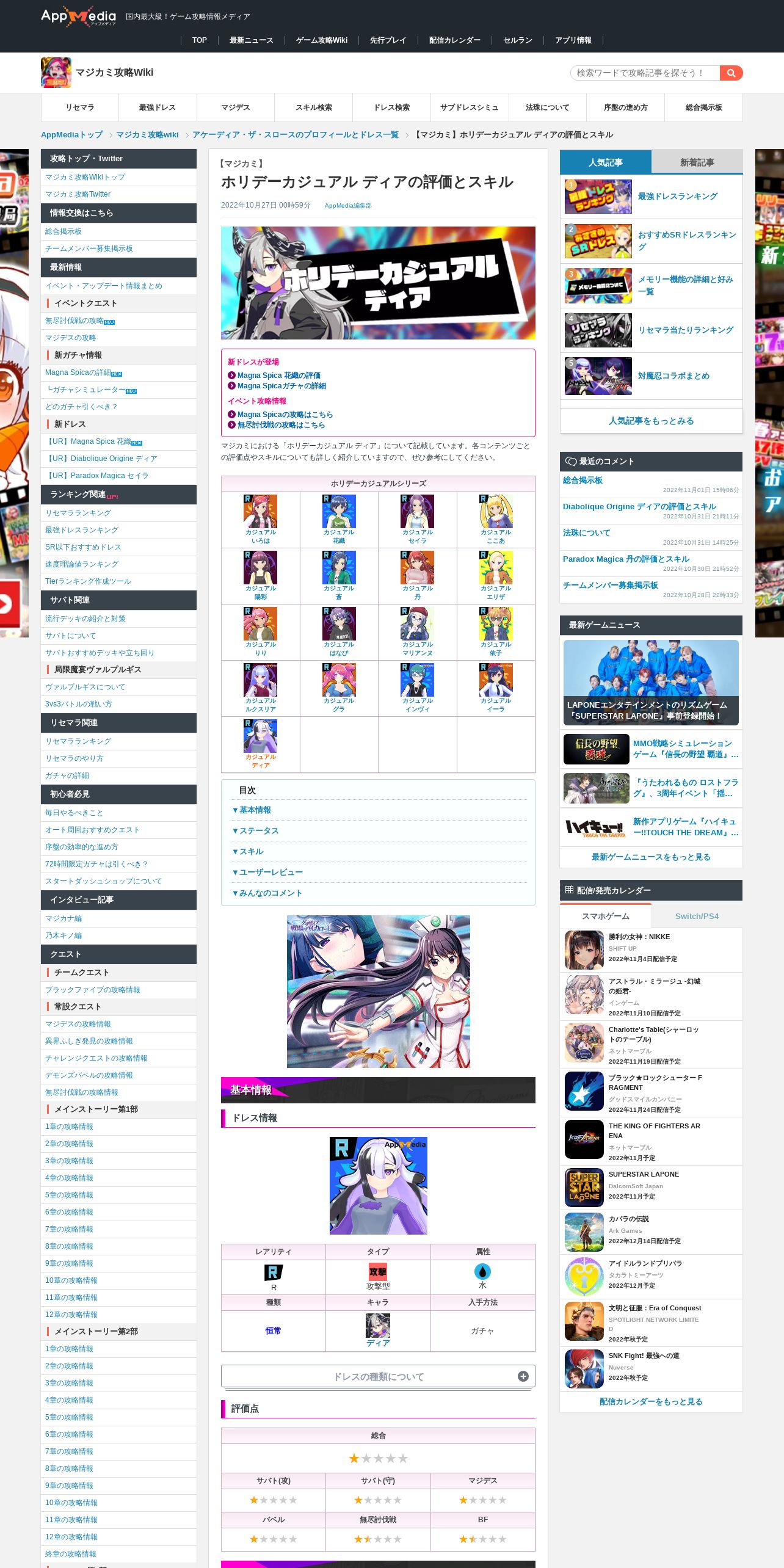The image size is (784, 1568).
Task: Select the カジュアル 丹 dress icon
Action: coord(418,567)
